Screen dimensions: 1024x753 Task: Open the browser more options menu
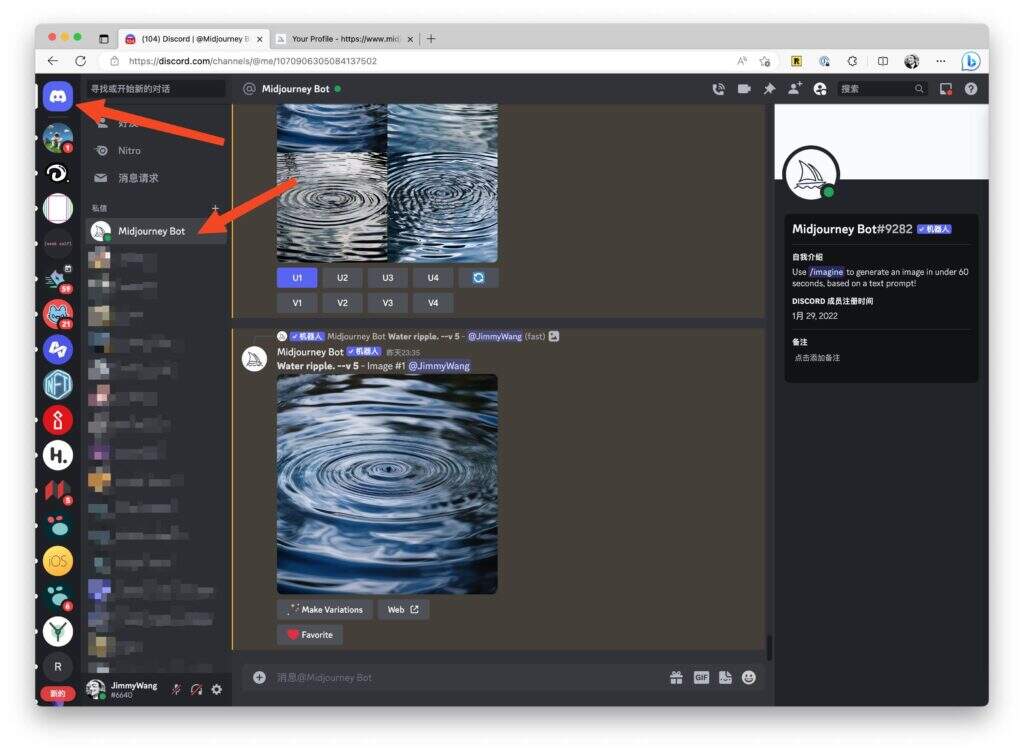point(939,61)
